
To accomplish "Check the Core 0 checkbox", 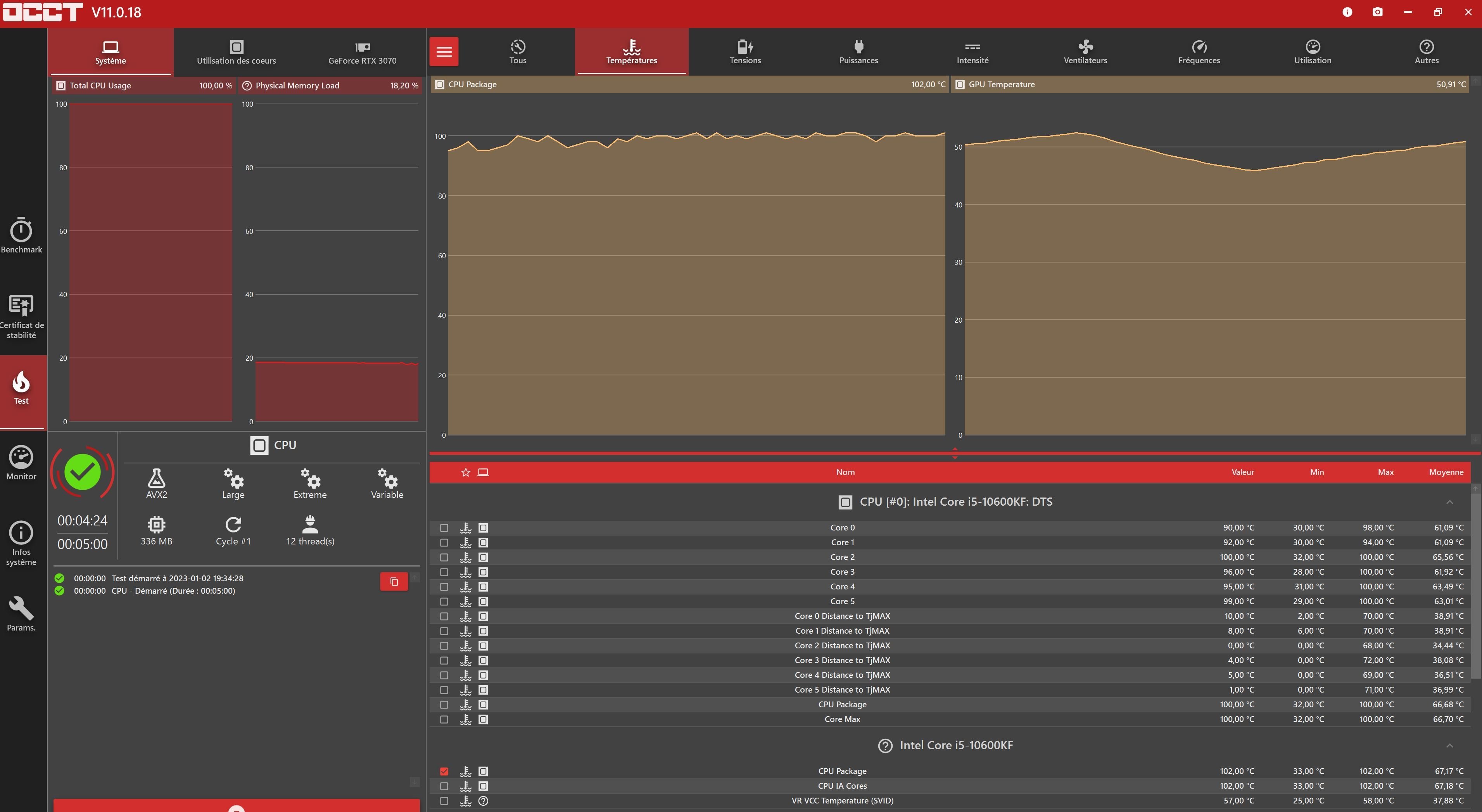I will pyautogui.click(x=444, y=528).
